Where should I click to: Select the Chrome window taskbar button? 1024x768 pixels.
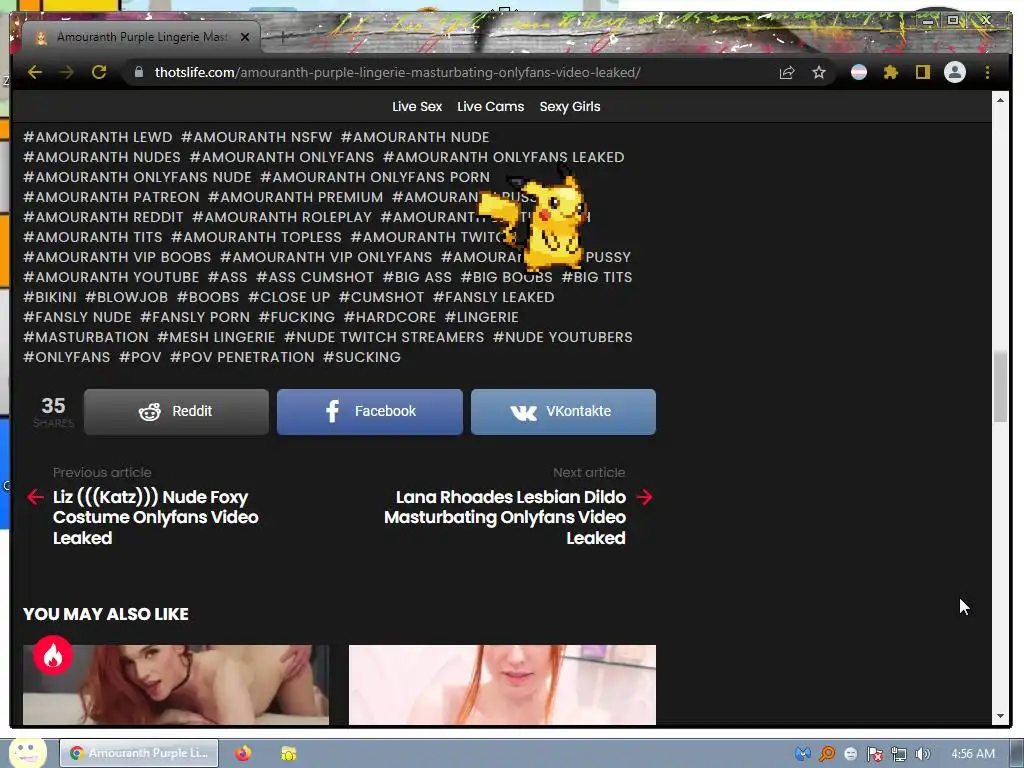pos(139,753)
